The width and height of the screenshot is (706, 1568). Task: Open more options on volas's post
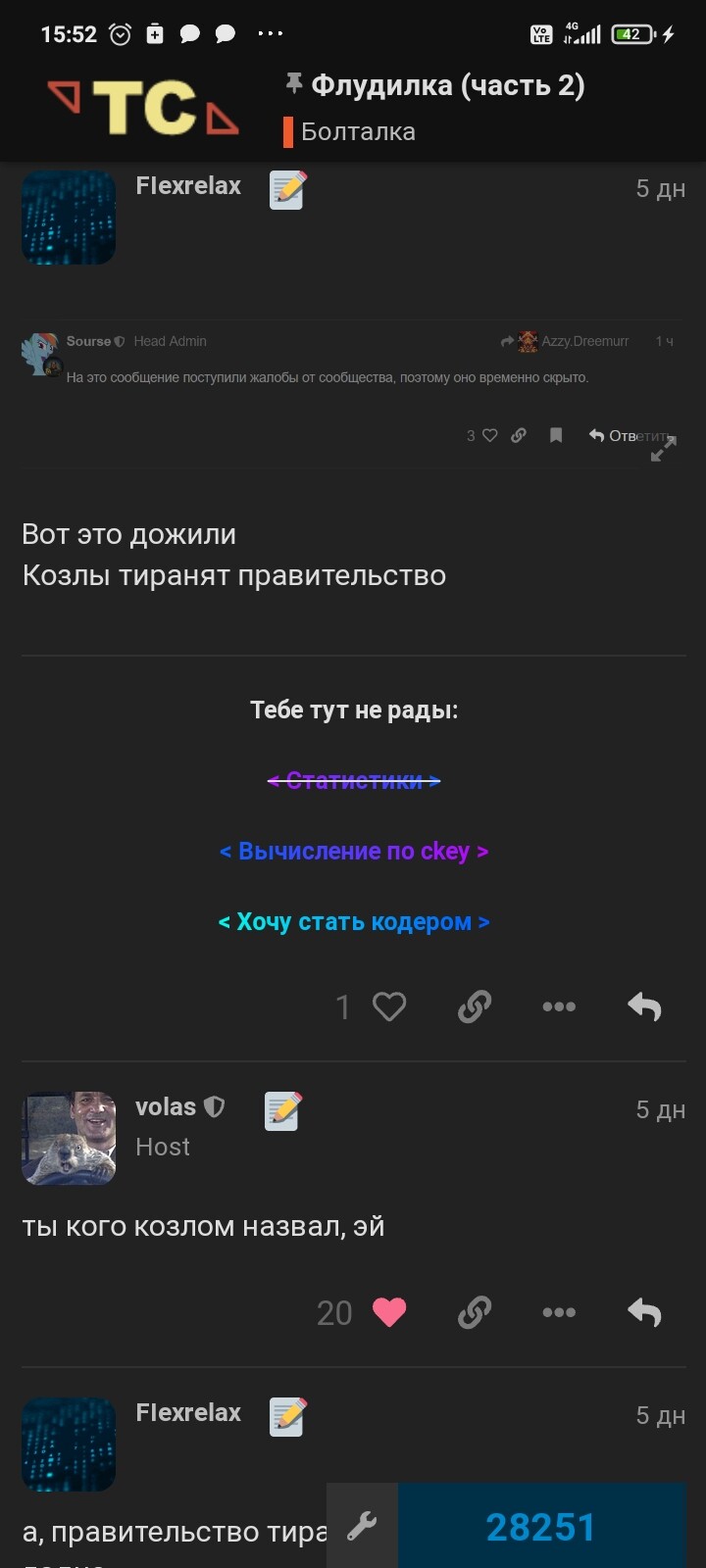pyautogui.click(x=559, y=1312)
